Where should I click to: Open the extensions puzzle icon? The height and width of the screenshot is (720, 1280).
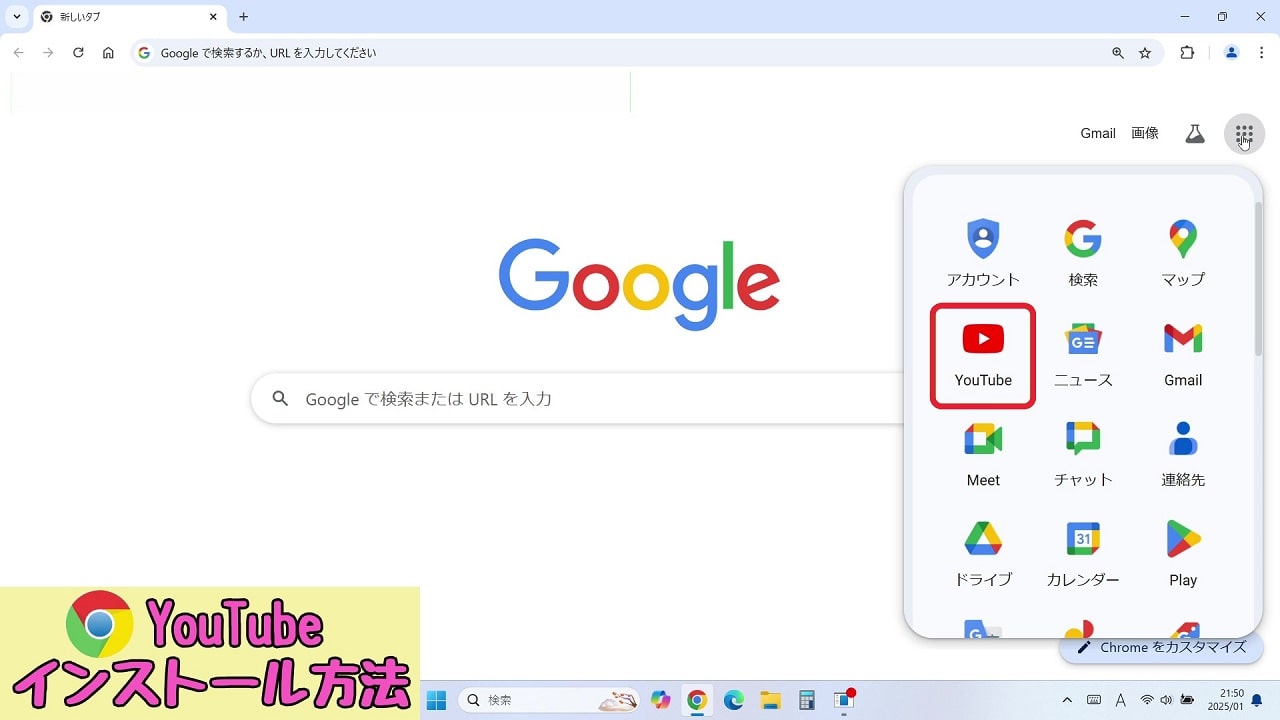tap(1187, 53)
